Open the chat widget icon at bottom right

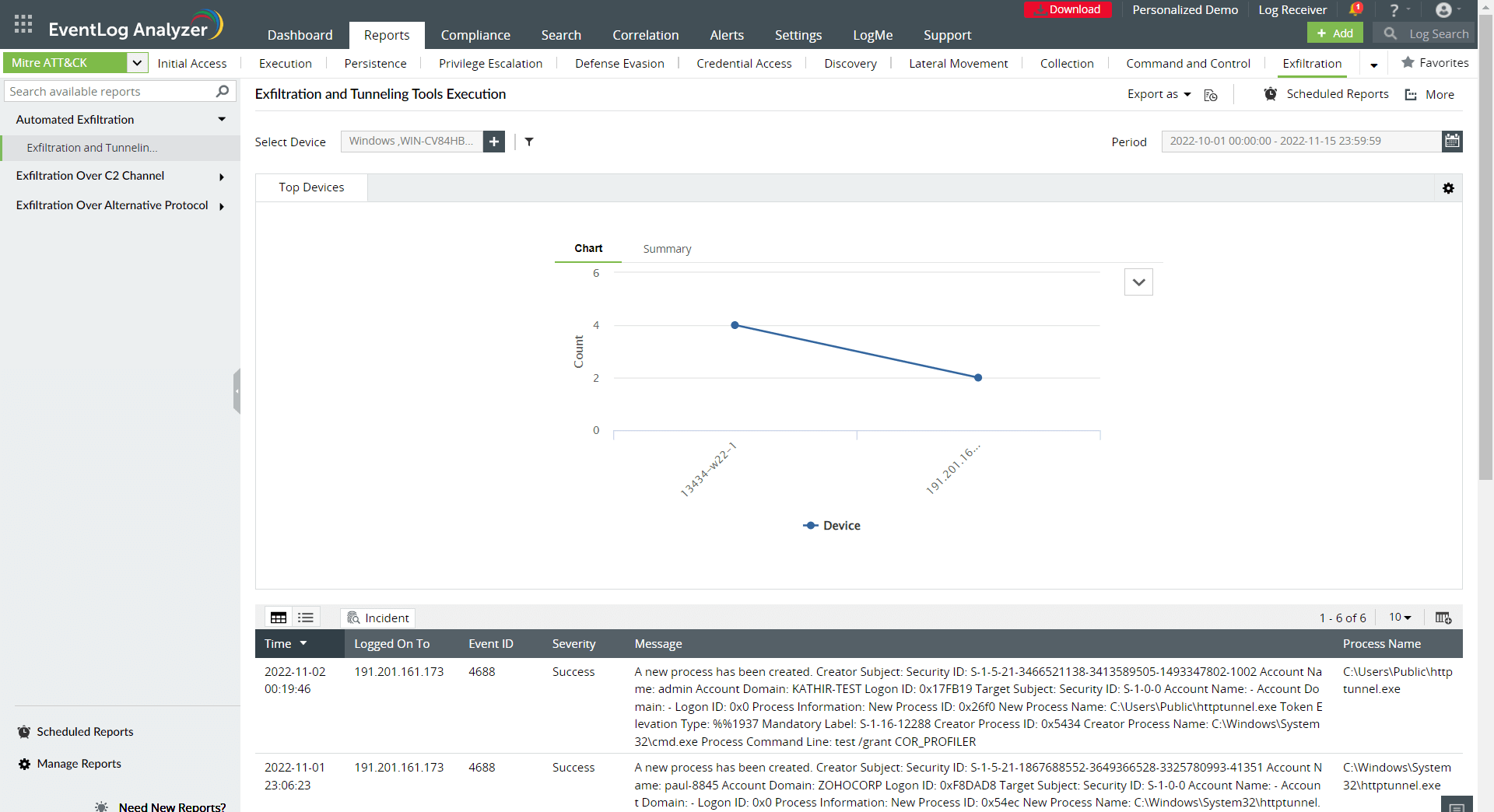(x=1457, y=805)
